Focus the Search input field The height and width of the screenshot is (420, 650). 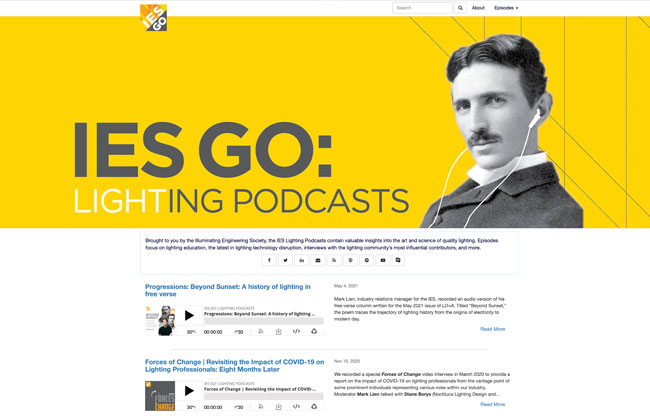click(x=422, y=8)
